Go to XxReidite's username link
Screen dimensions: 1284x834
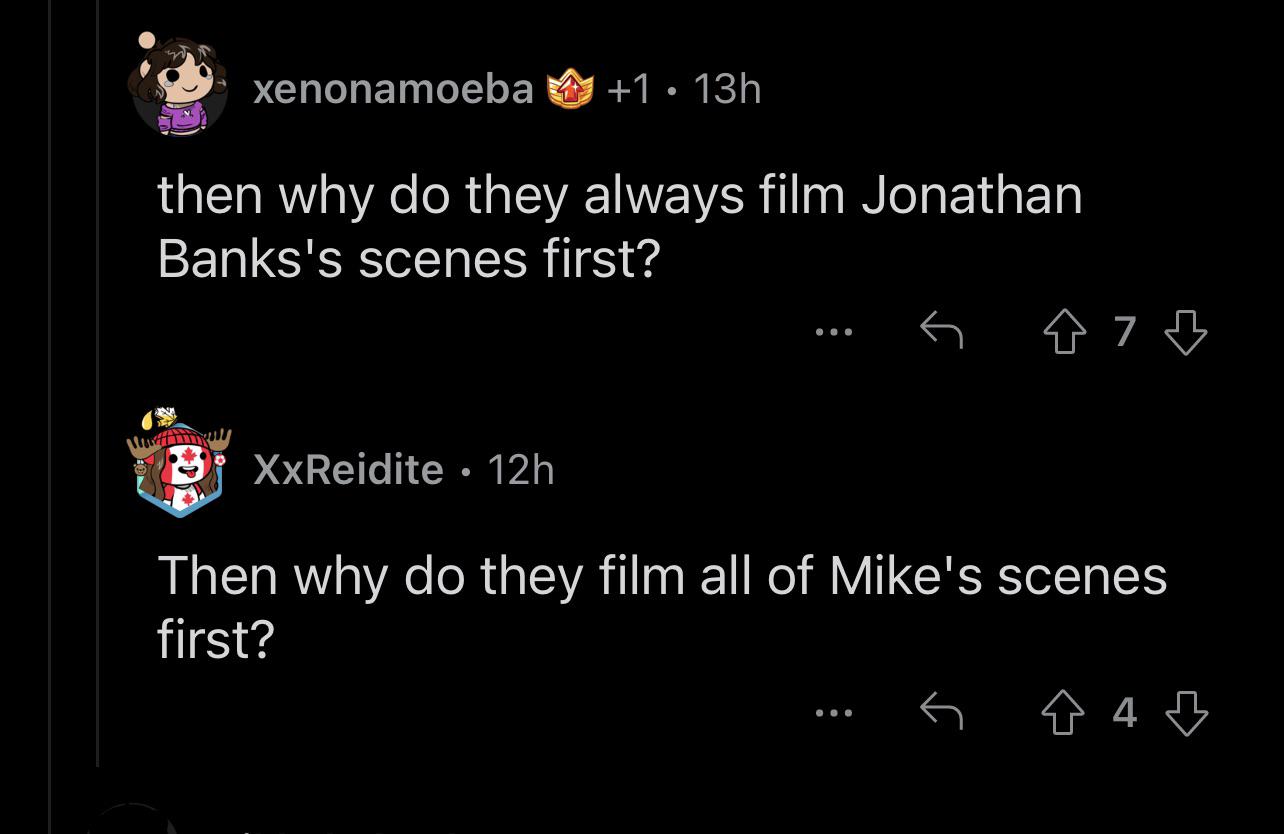348,468
